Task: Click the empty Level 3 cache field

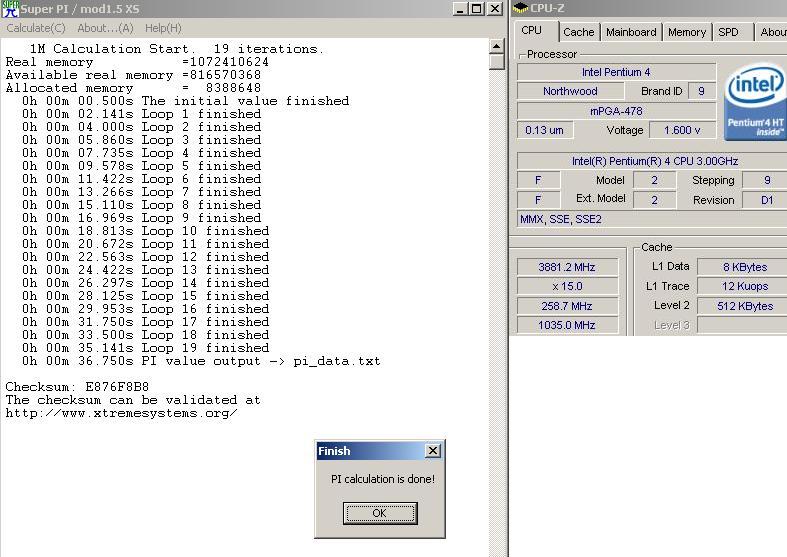Action: coord(742,325)
